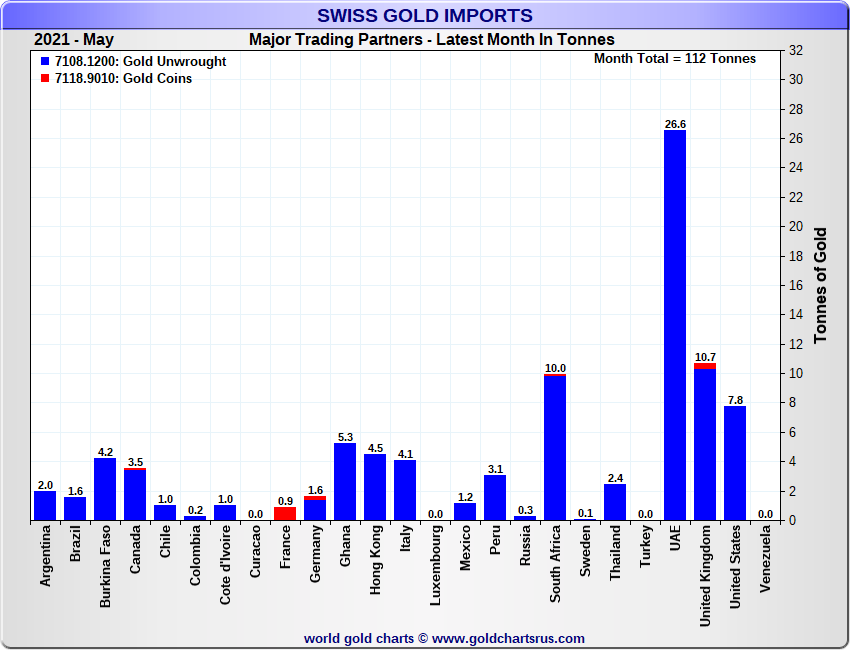Click the Thailand bar at 2.4 tonnes

pyautogui.click(x=615, y=502)
